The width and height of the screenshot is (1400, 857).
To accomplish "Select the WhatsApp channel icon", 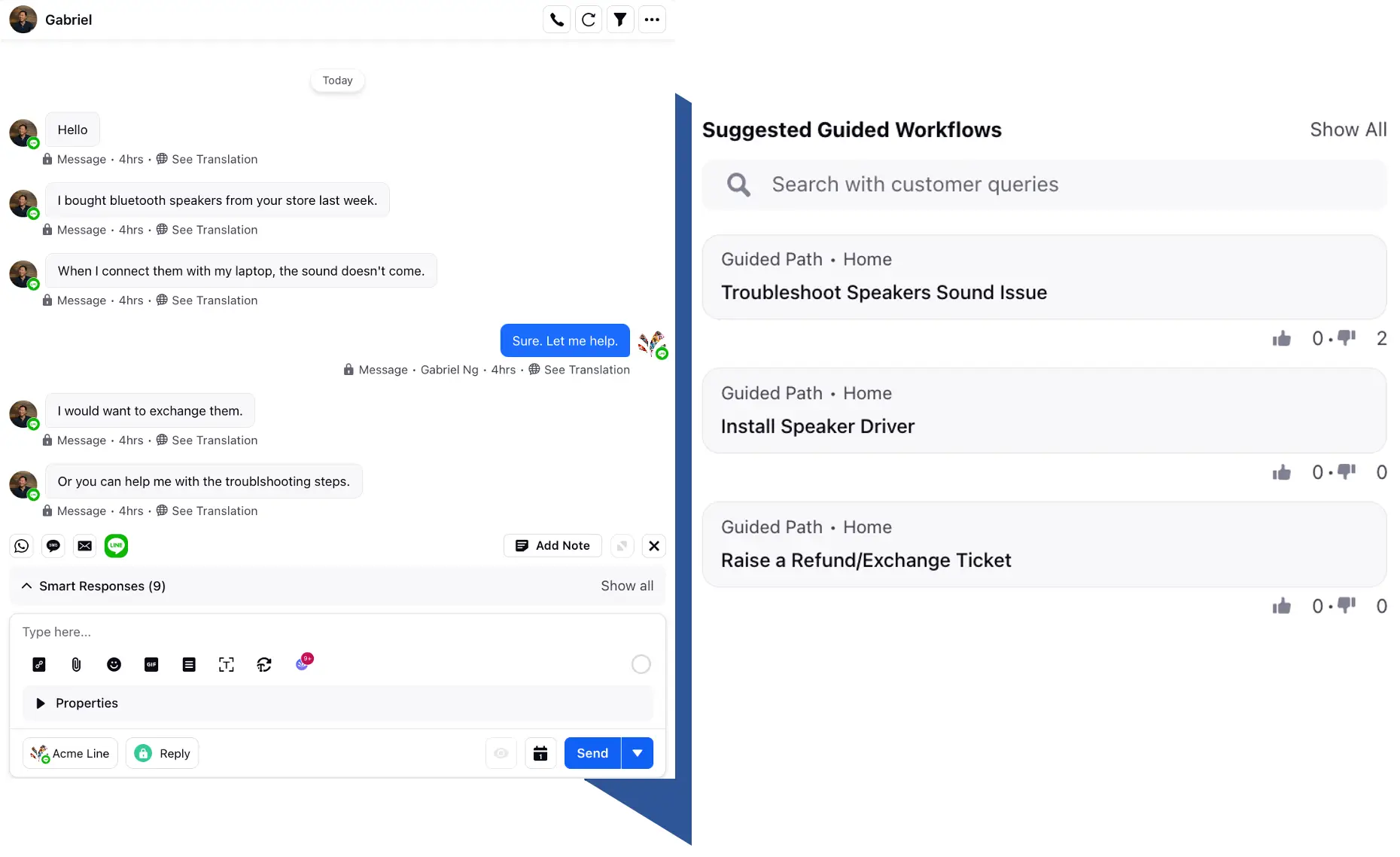I will point(21,545).
